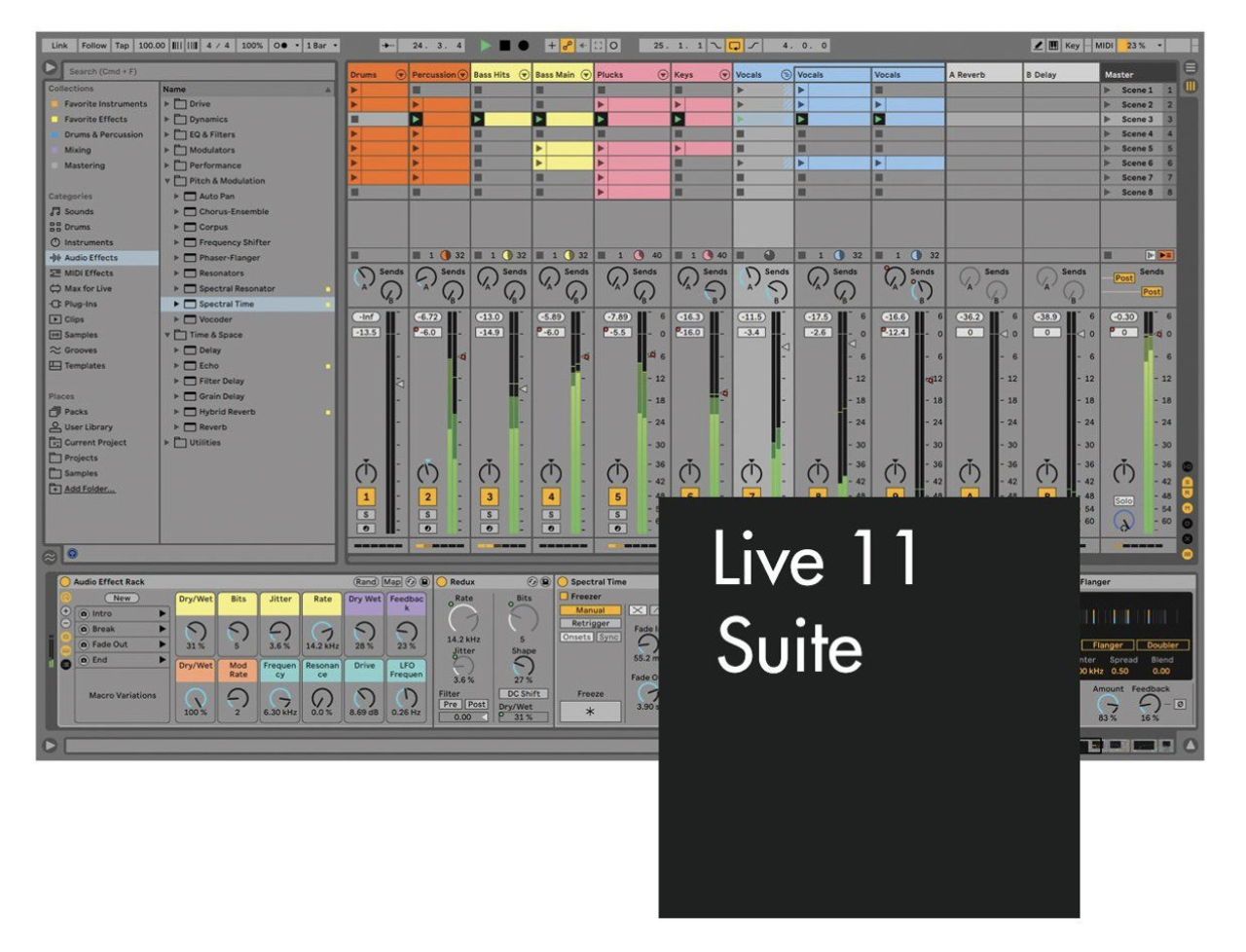Switch to the Doubler tab in Chorus device

[1162, 644]
